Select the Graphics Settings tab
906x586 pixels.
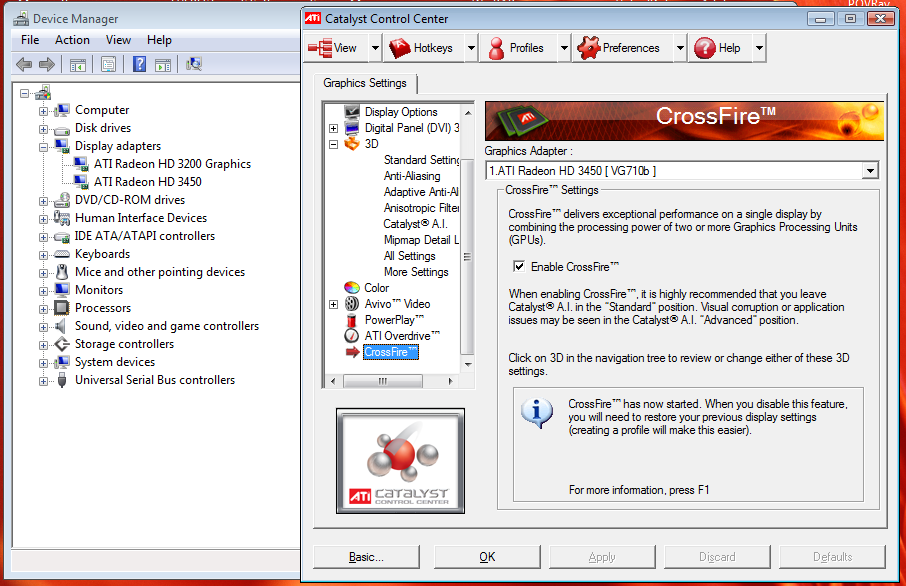pos(365,83)
